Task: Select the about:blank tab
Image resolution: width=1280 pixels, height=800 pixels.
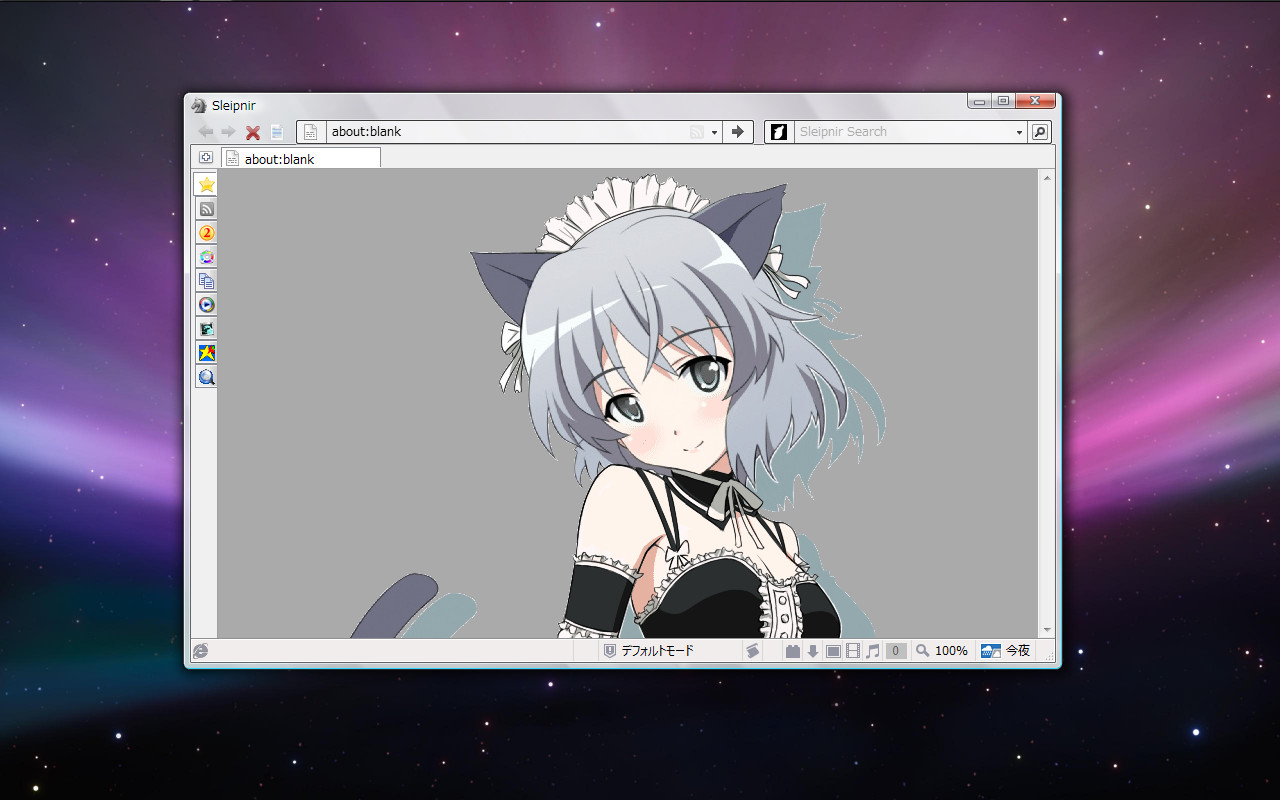Action: (x=300, y=158)
